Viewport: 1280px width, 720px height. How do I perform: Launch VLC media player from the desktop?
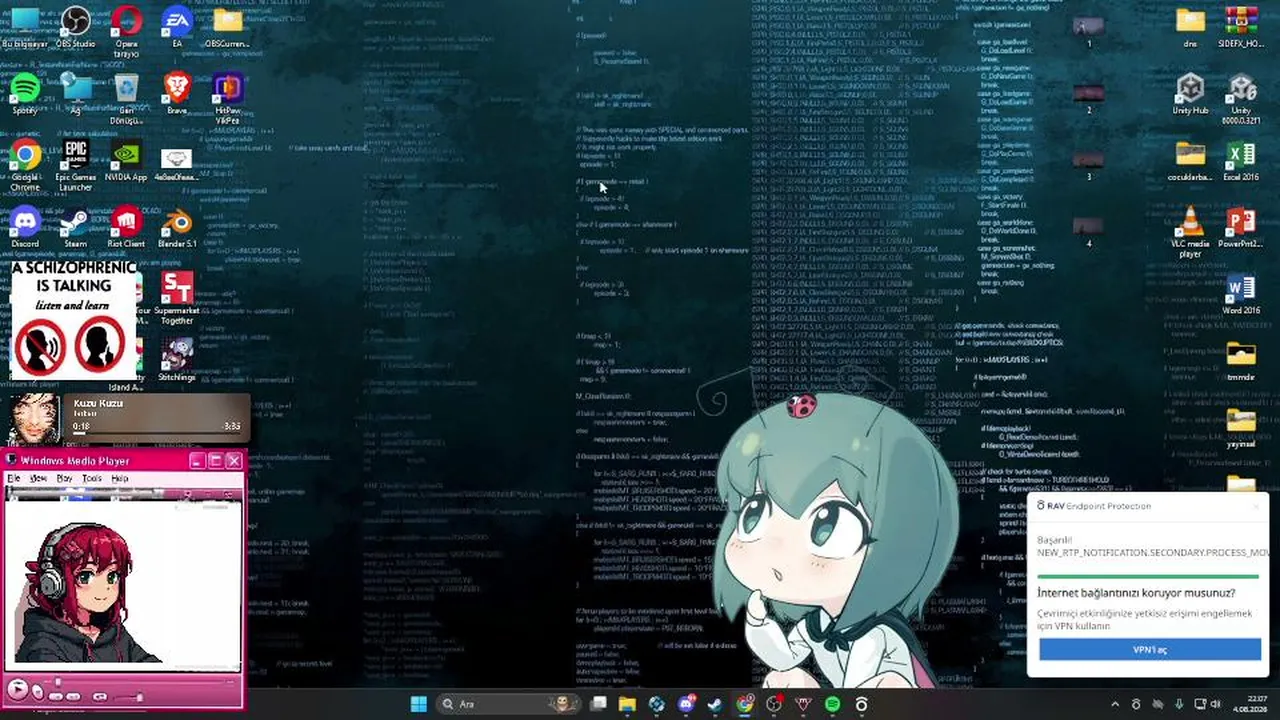click(1190, 232)
